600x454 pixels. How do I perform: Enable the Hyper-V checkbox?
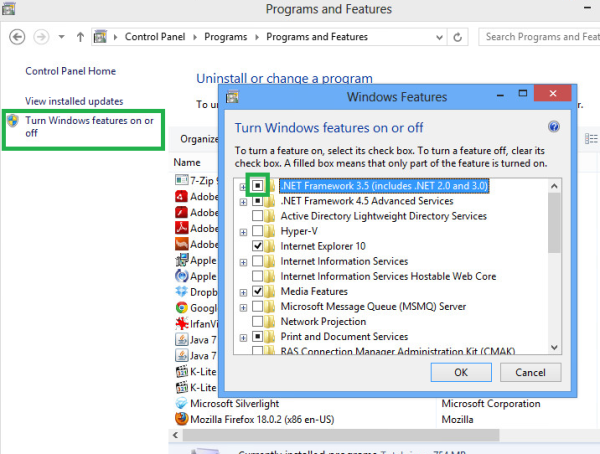(258, 231)
